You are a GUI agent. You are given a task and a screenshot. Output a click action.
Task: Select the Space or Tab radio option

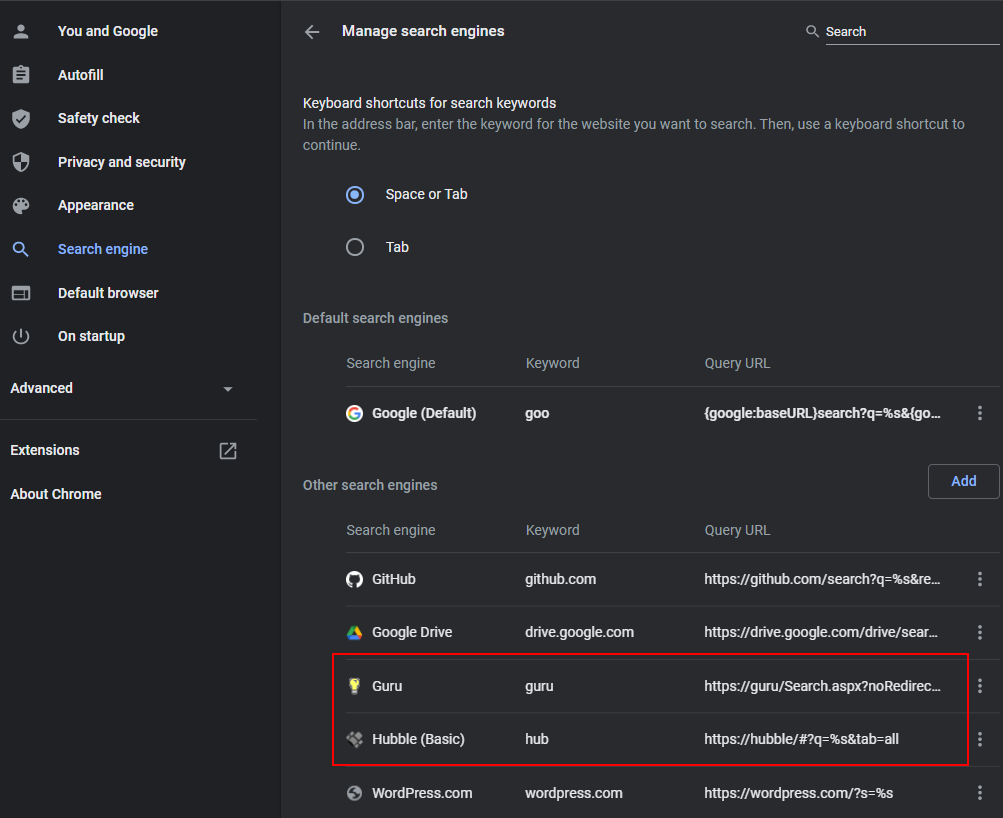[355, 194]
